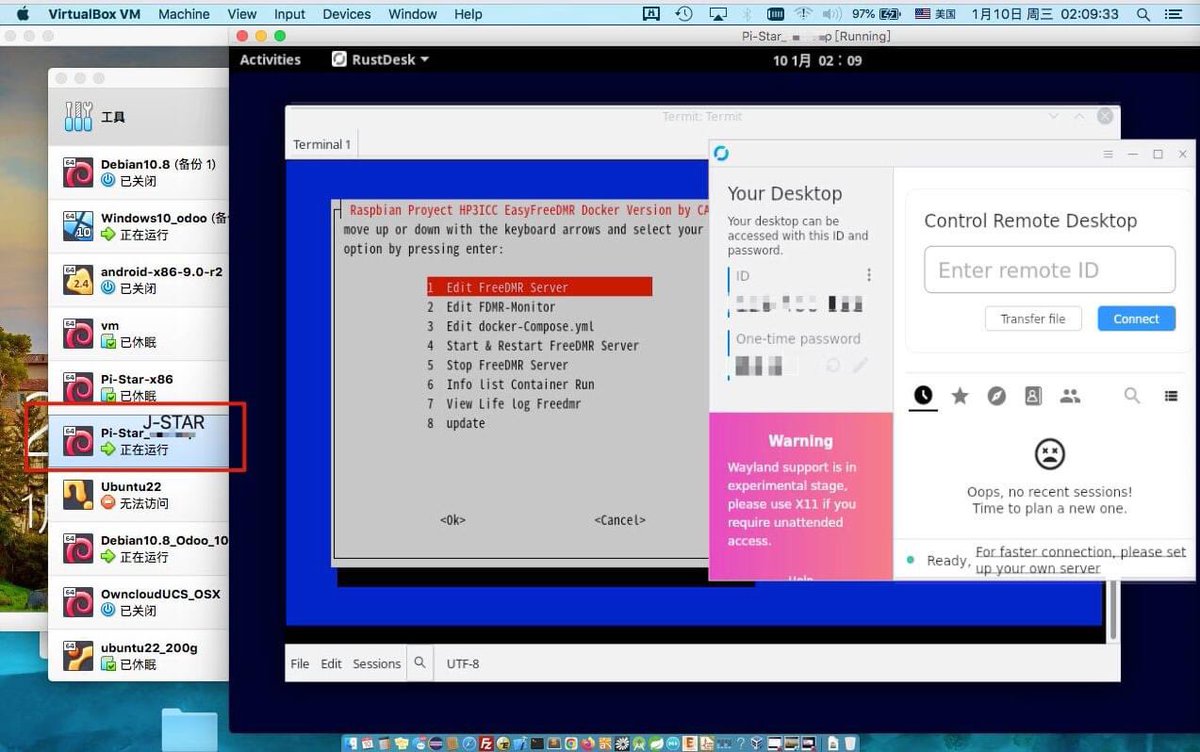Open the group peers icon
Viewport: 1200px width, 752px height.
pyautogui.click(x=1070, y=395)
